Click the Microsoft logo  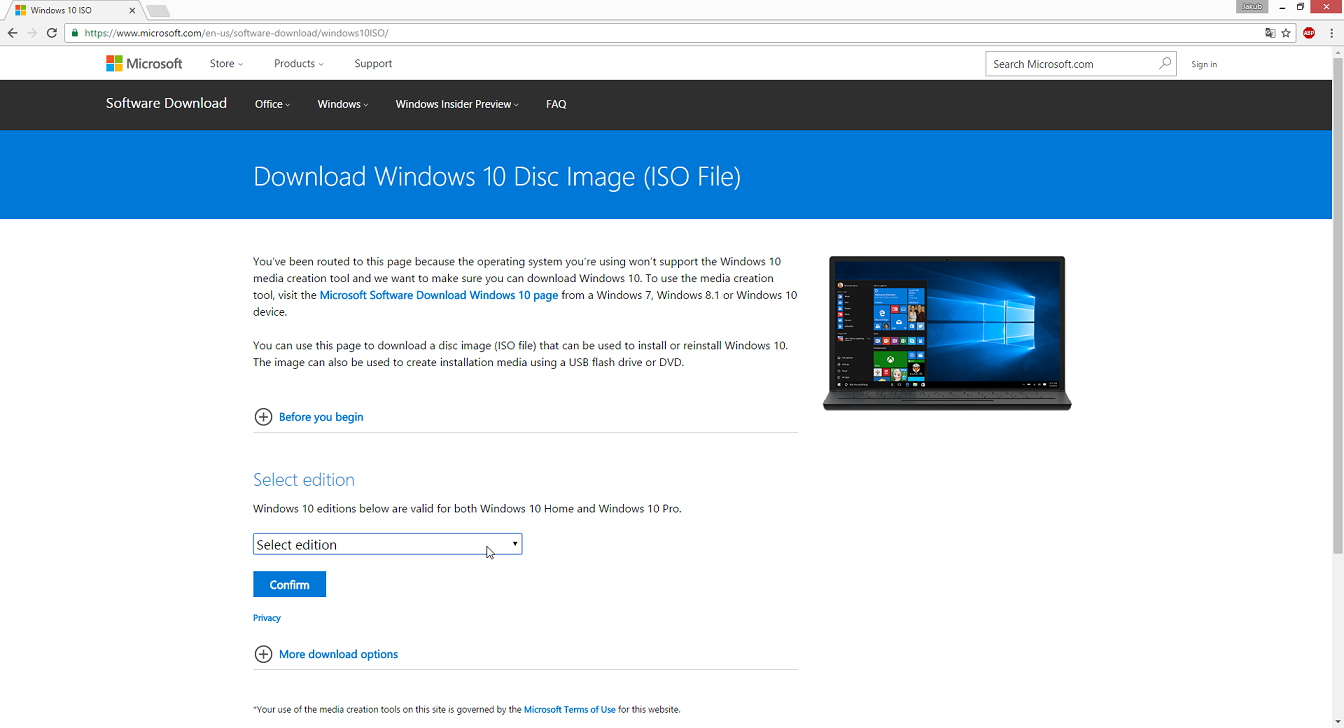tap(144, 64)
